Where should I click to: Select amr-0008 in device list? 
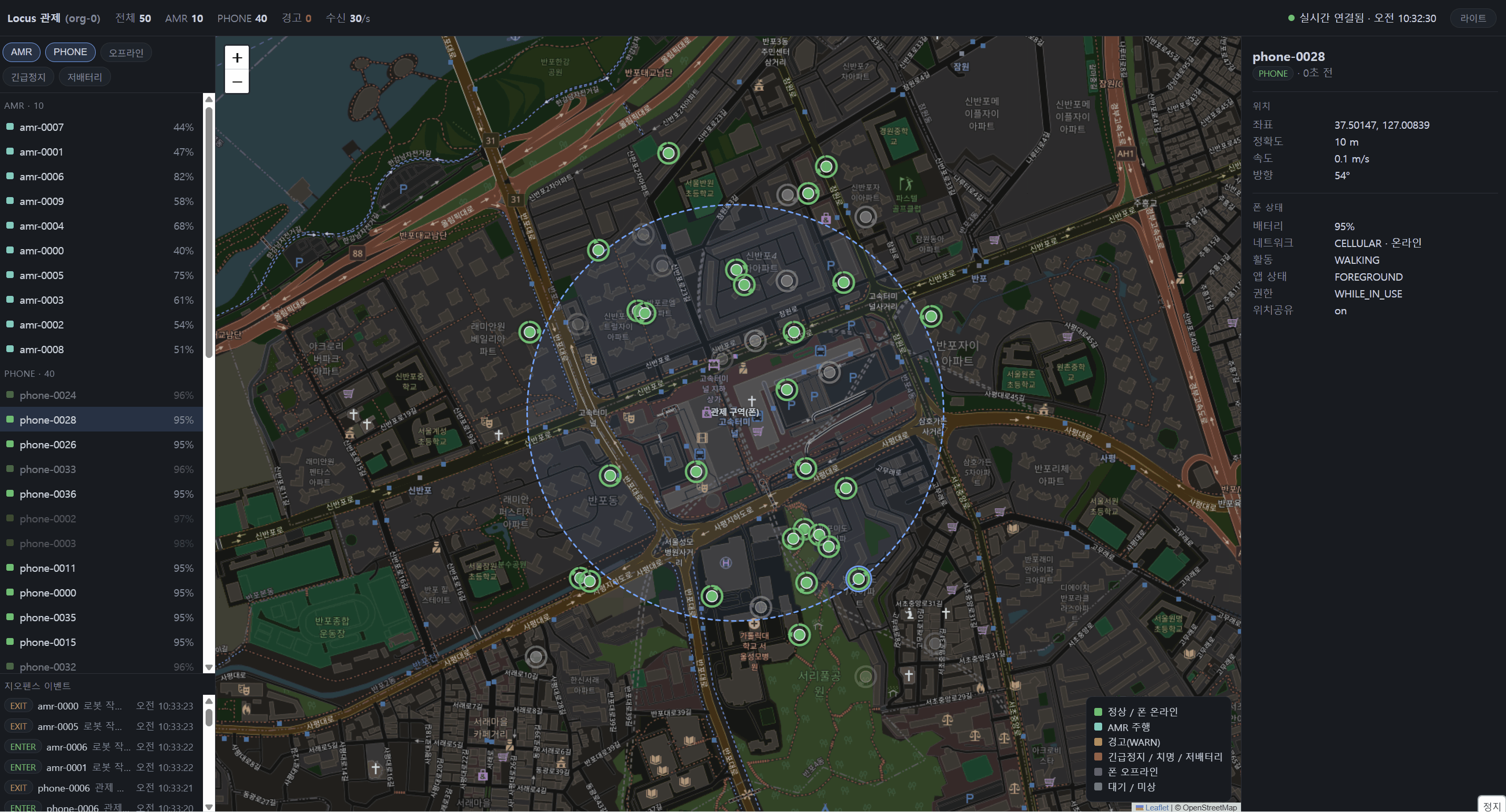(x=101, y=350)
